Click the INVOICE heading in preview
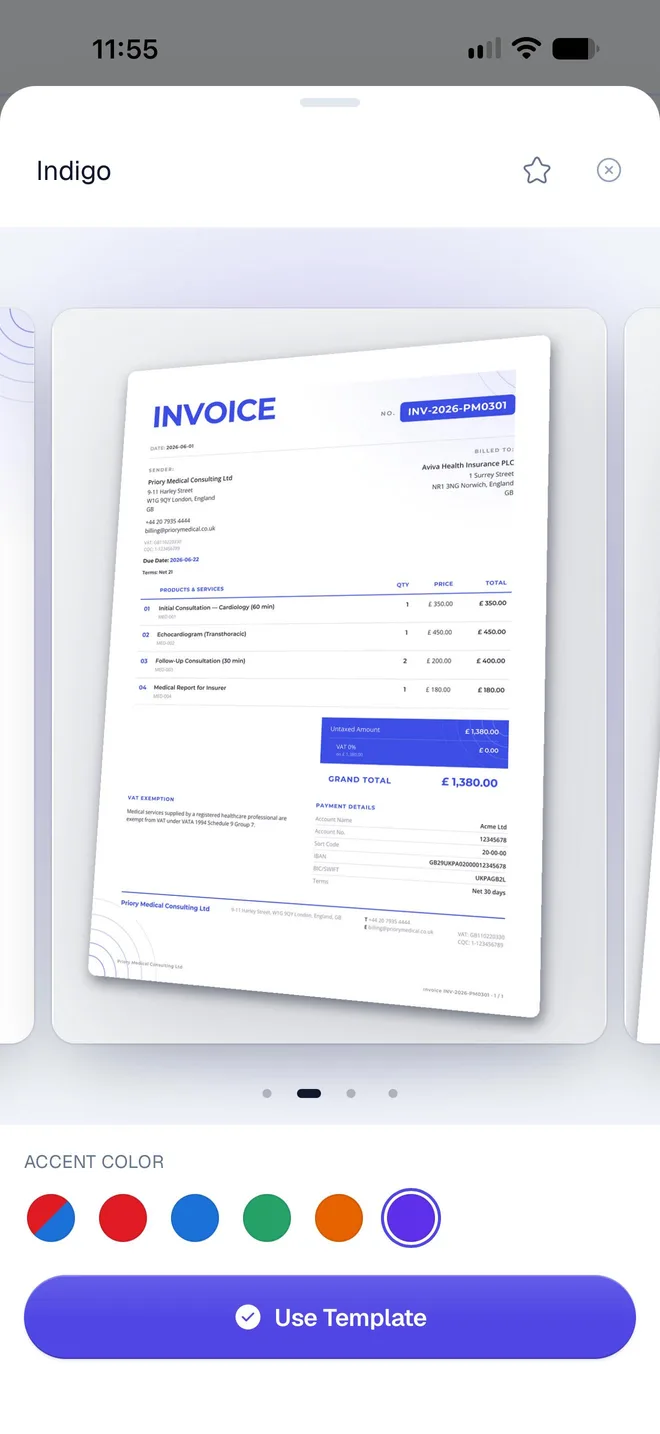 (214, 412)
